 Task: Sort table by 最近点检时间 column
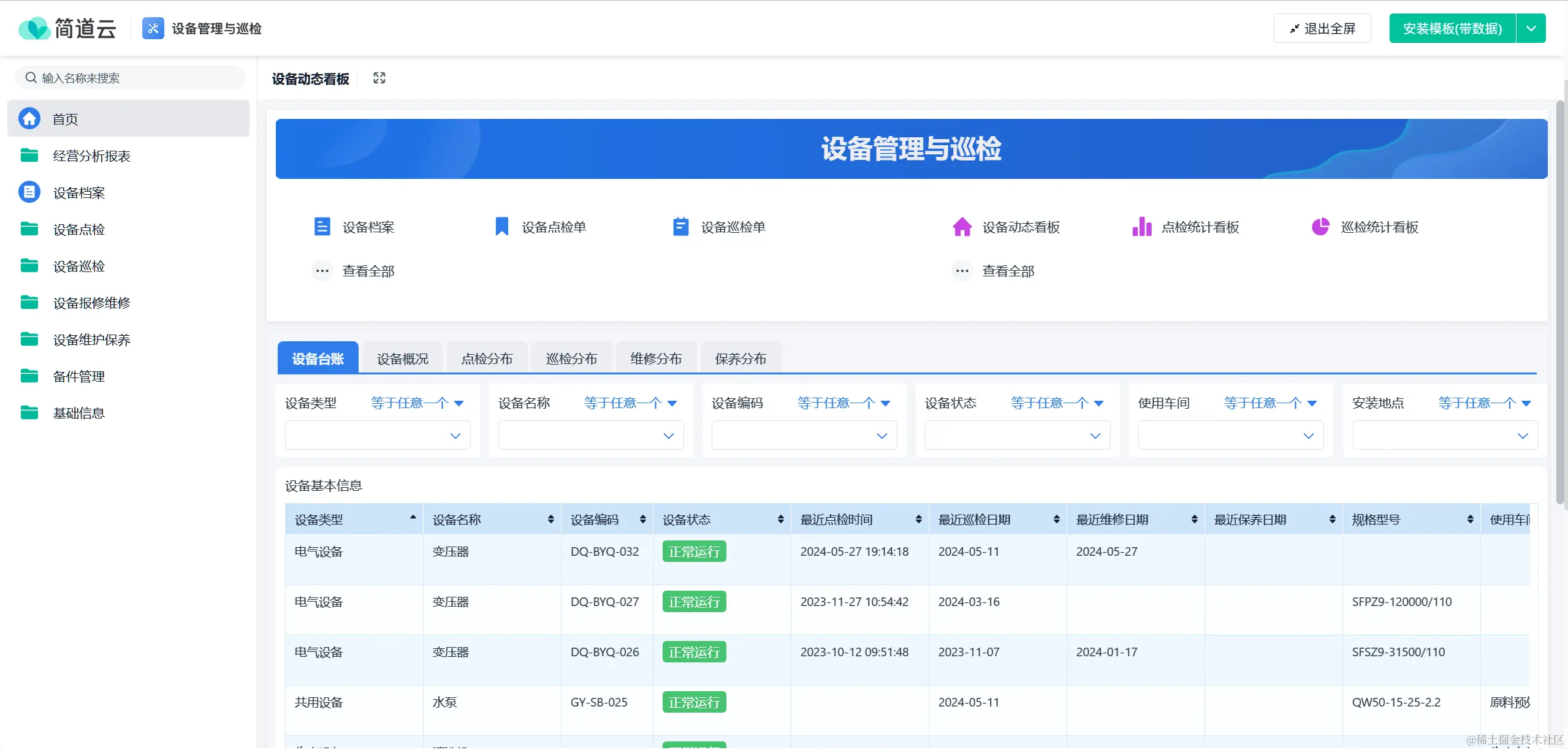point(918,520)
